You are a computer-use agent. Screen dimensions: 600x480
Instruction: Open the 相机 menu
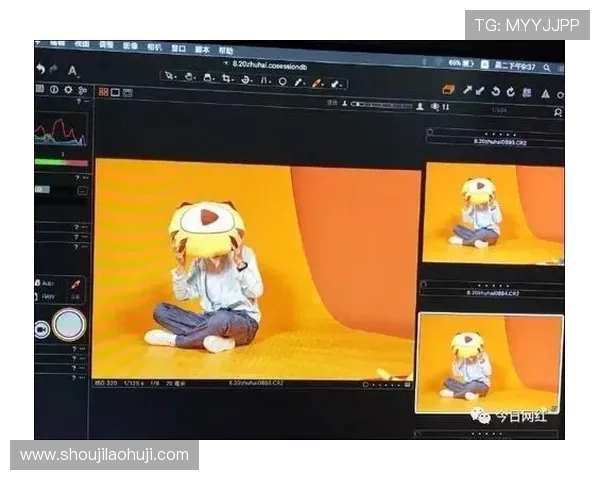[x=154, y=47]
